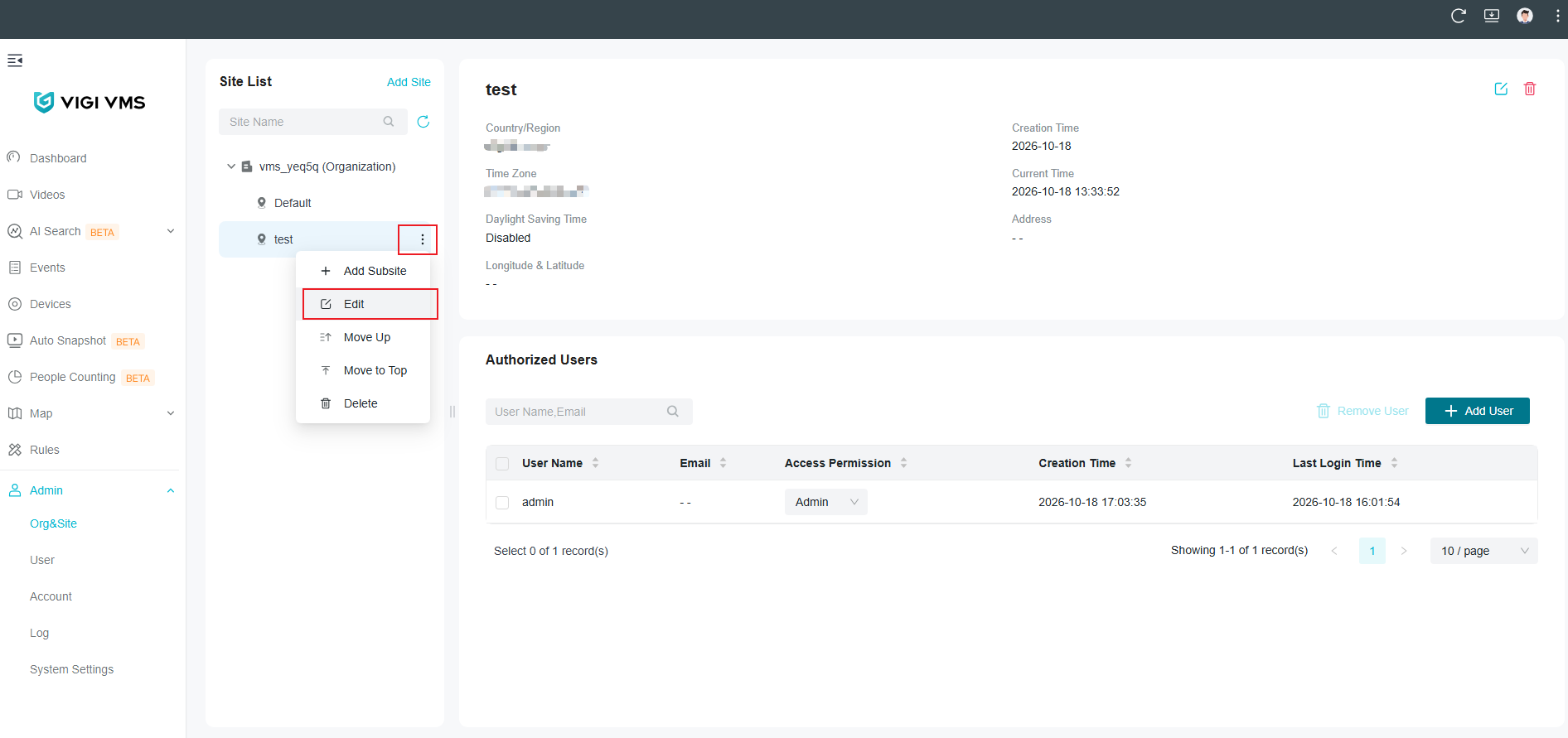The height and width of the screenshot is (738, 1568).
Task: Choose Edit in context menu
Action: coord(363,304)
